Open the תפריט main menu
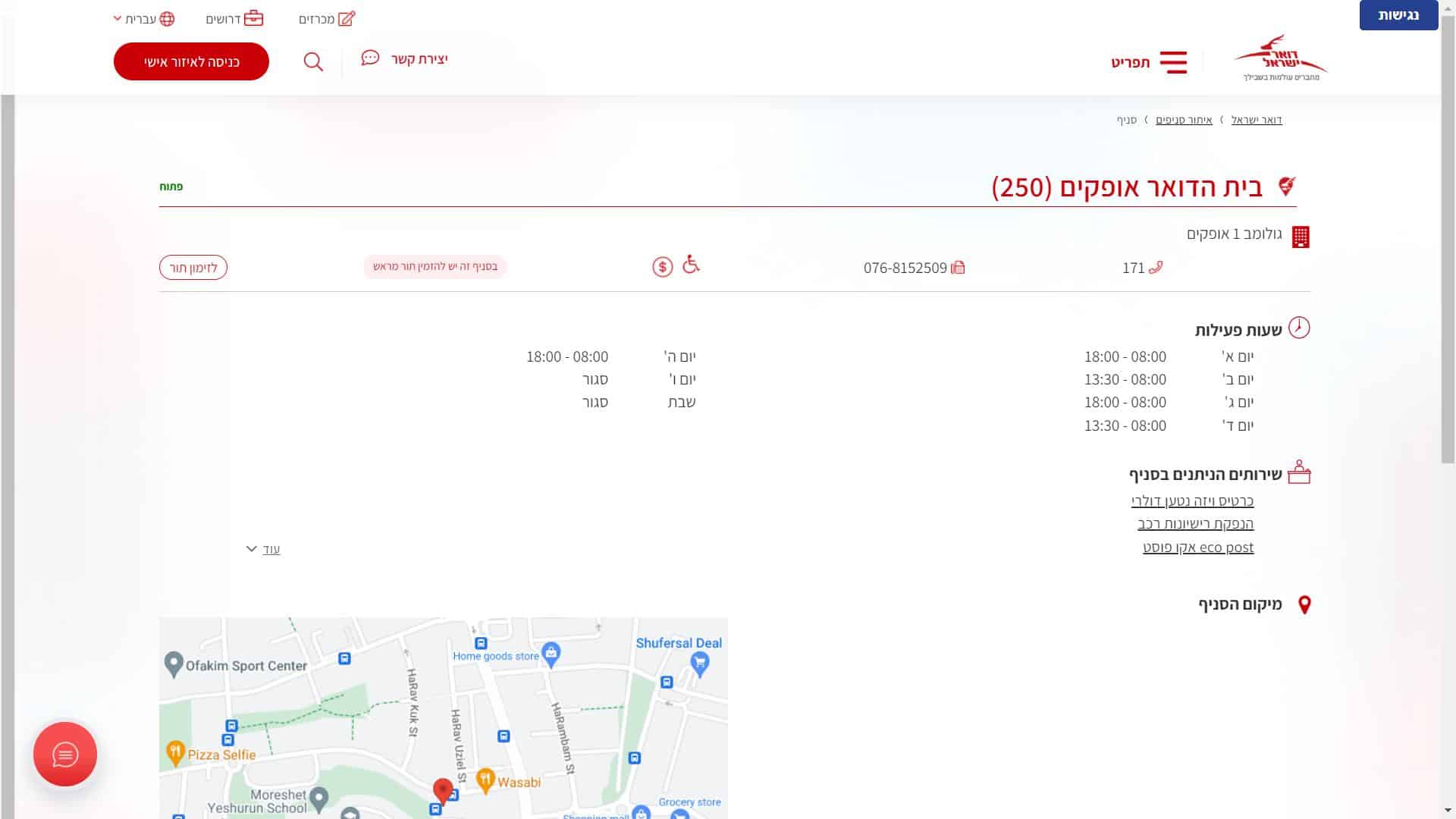Image resolution: width=1456 pixels, height=819 pixels. 1131,62
